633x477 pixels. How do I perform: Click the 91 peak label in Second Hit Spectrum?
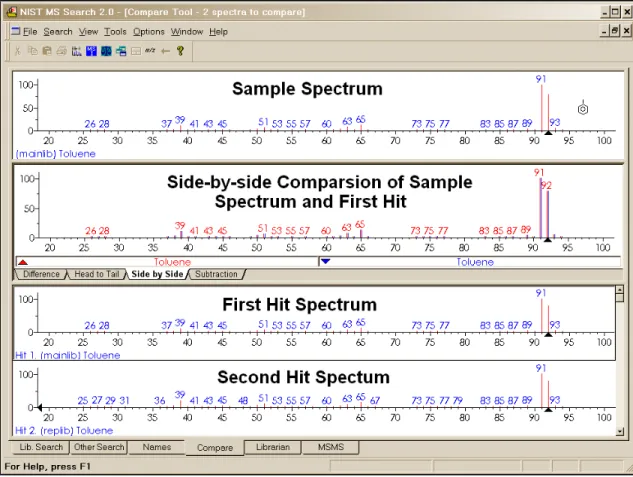541,368
